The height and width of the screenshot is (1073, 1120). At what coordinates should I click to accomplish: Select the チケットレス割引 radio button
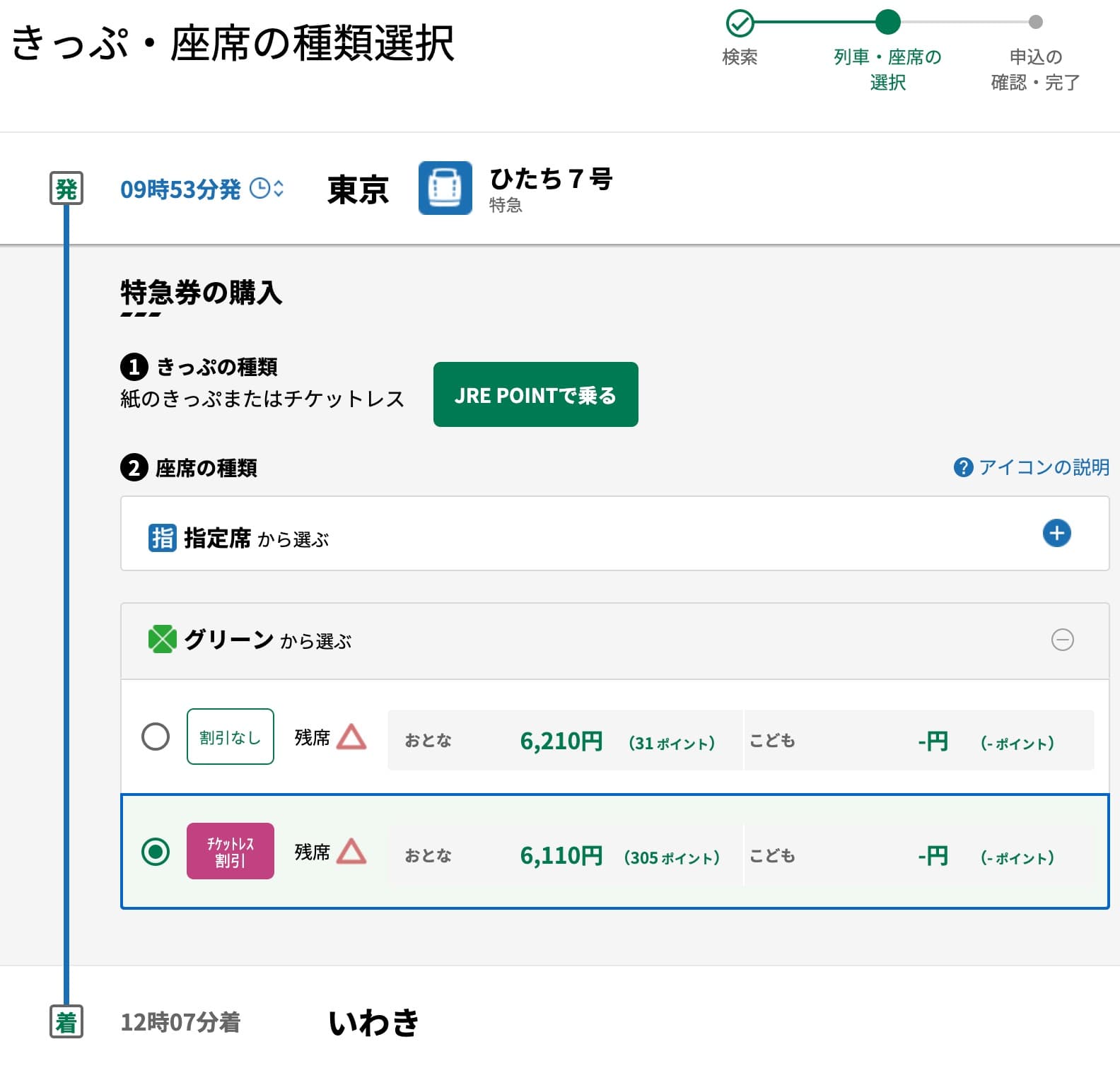[156, 851]
